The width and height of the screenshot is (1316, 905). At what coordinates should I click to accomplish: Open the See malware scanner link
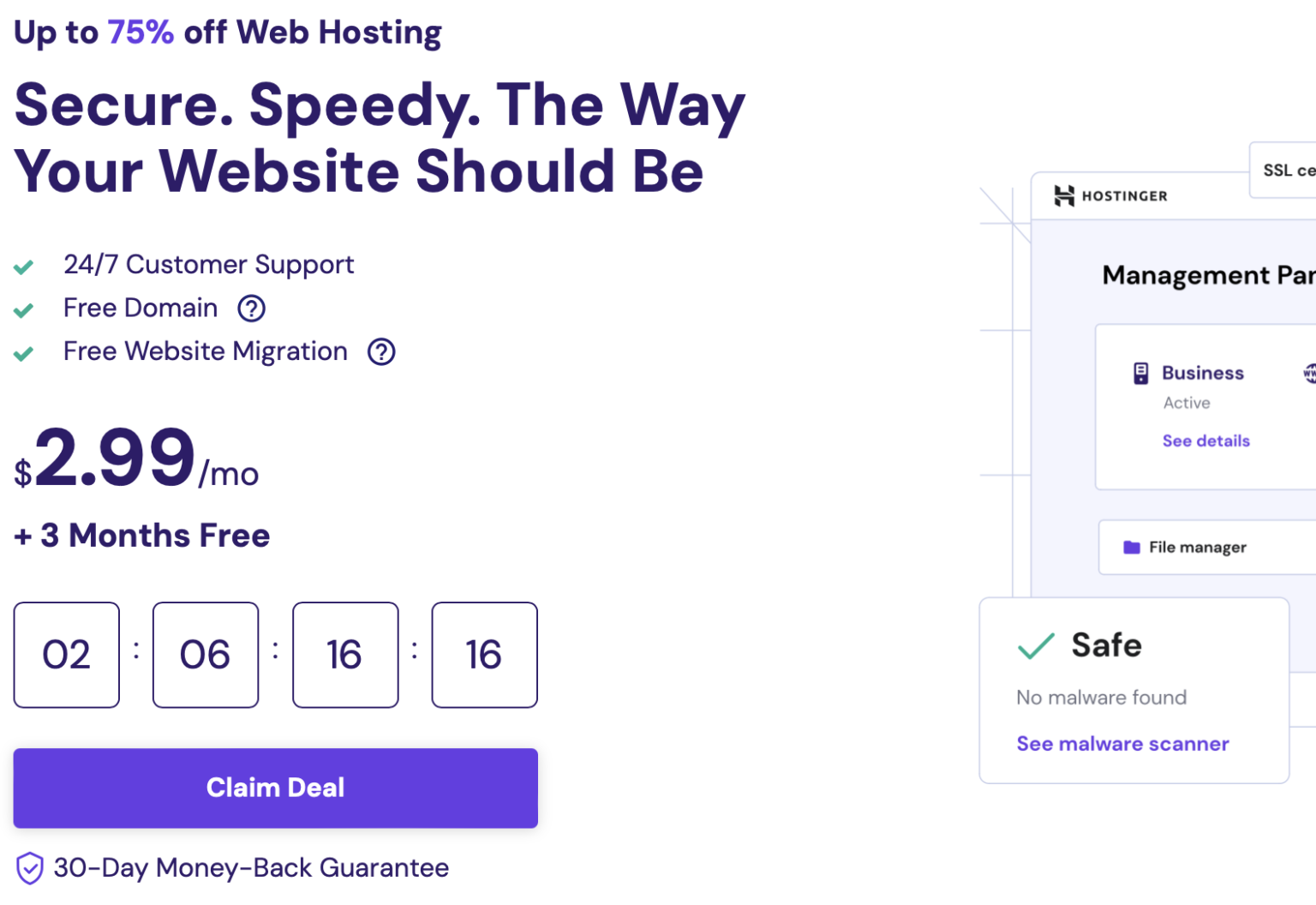1122,744
